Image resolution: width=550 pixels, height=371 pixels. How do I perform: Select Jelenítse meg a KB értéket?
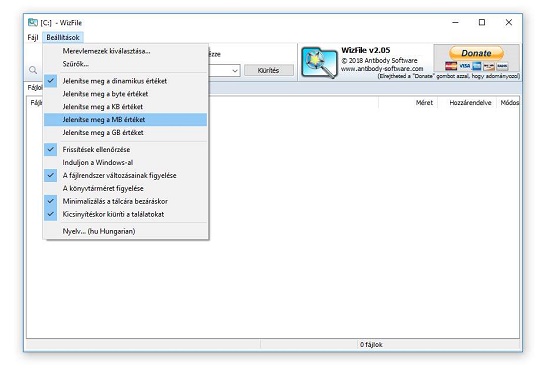(126, 107)
